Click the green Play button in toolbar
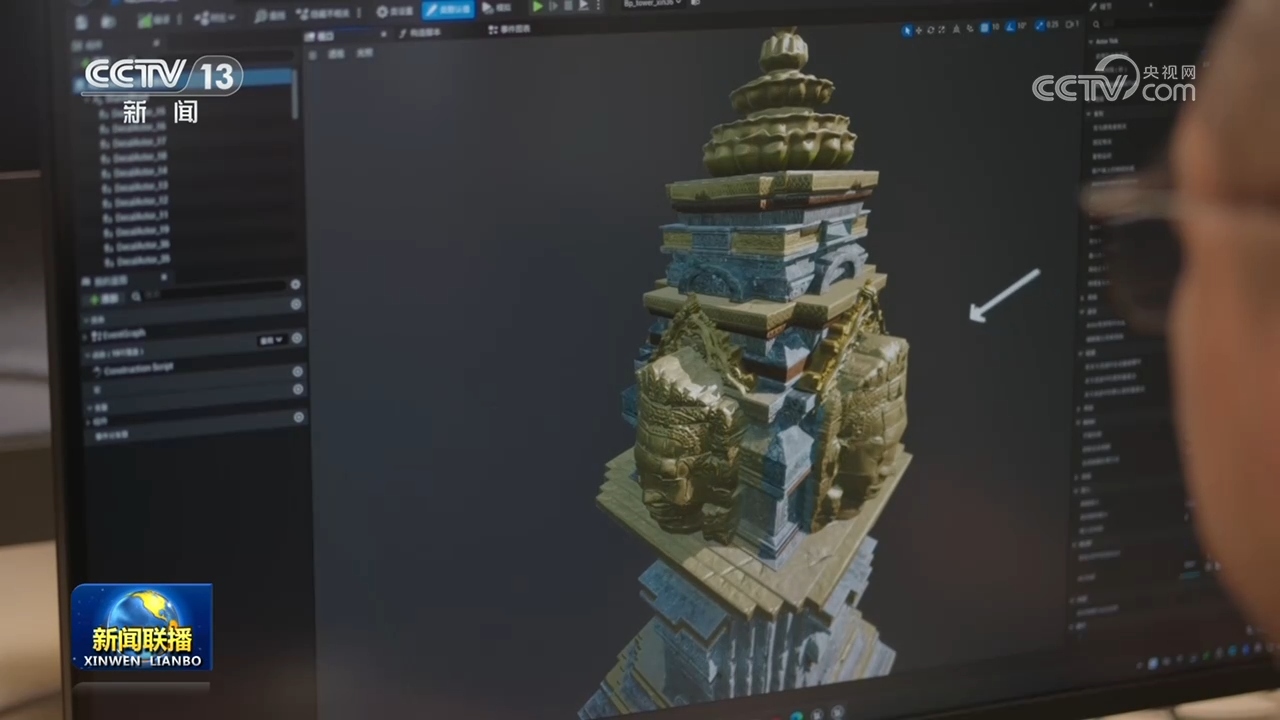This screenshot has height=720, width=1280. click(538, 6)
